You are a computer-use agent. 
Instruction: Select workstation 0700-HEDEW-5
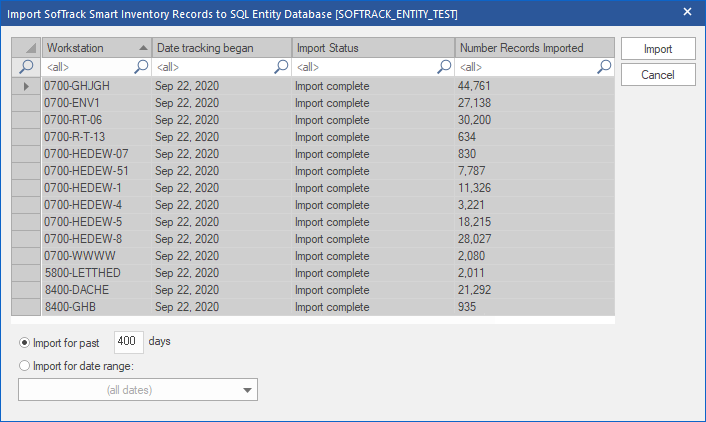(96, 222)
